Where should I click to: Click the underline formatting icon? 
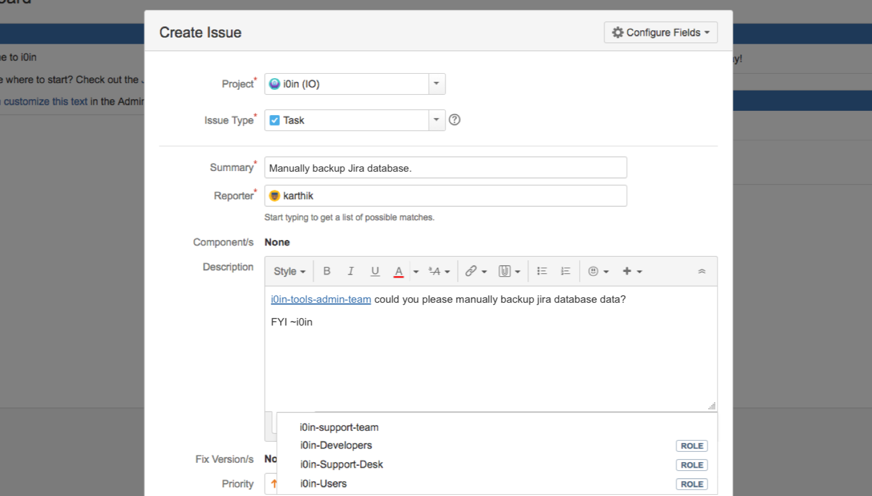pos(375,271)
